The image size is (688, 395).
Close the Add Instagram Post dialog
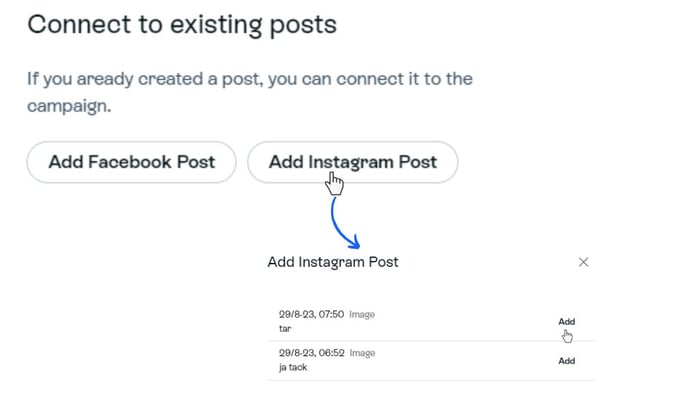pos(583,262)
